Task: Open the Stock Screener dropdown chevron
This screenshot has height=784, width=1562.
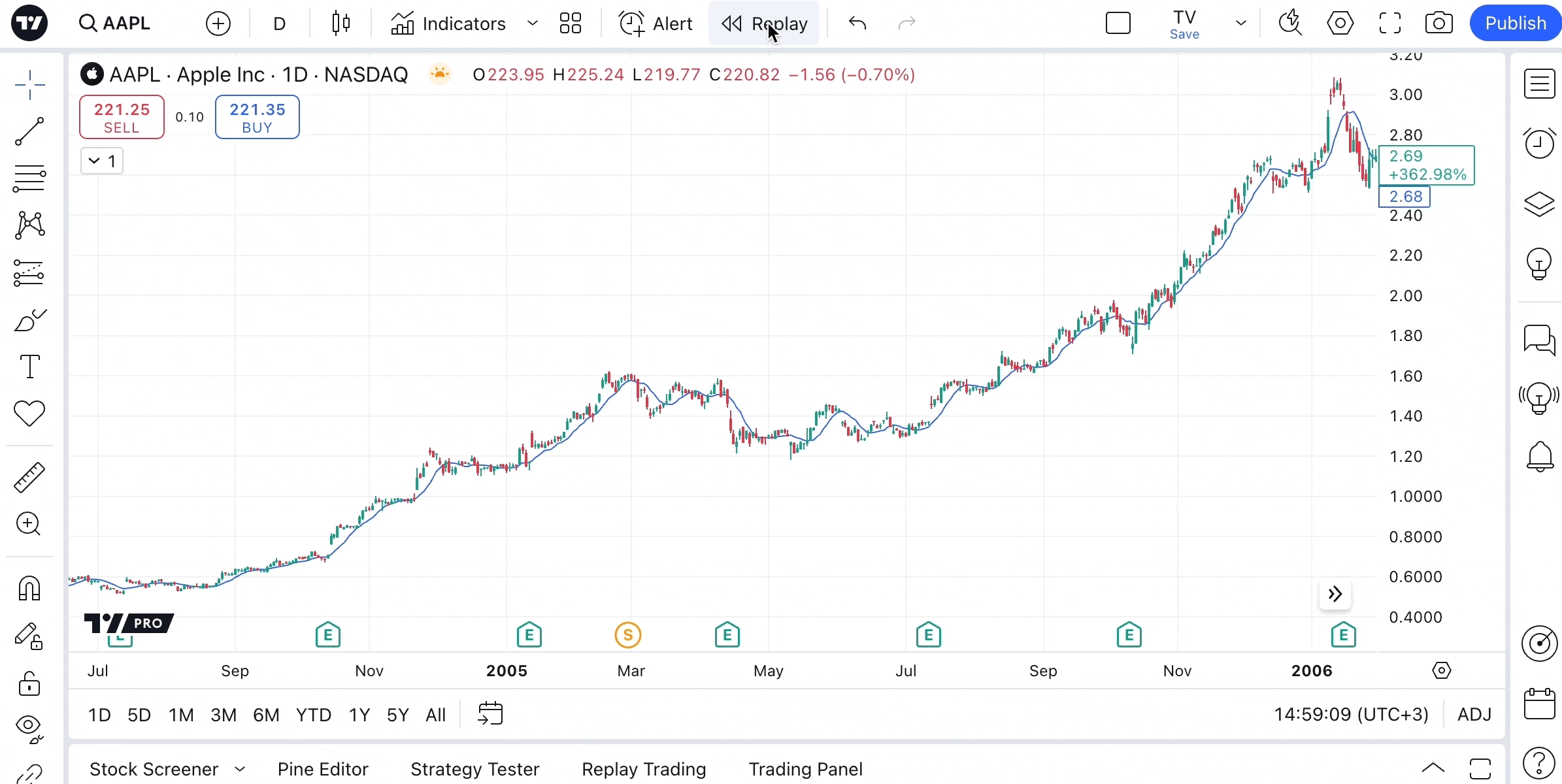Action: pyautogui.click(x=240, y=769)
